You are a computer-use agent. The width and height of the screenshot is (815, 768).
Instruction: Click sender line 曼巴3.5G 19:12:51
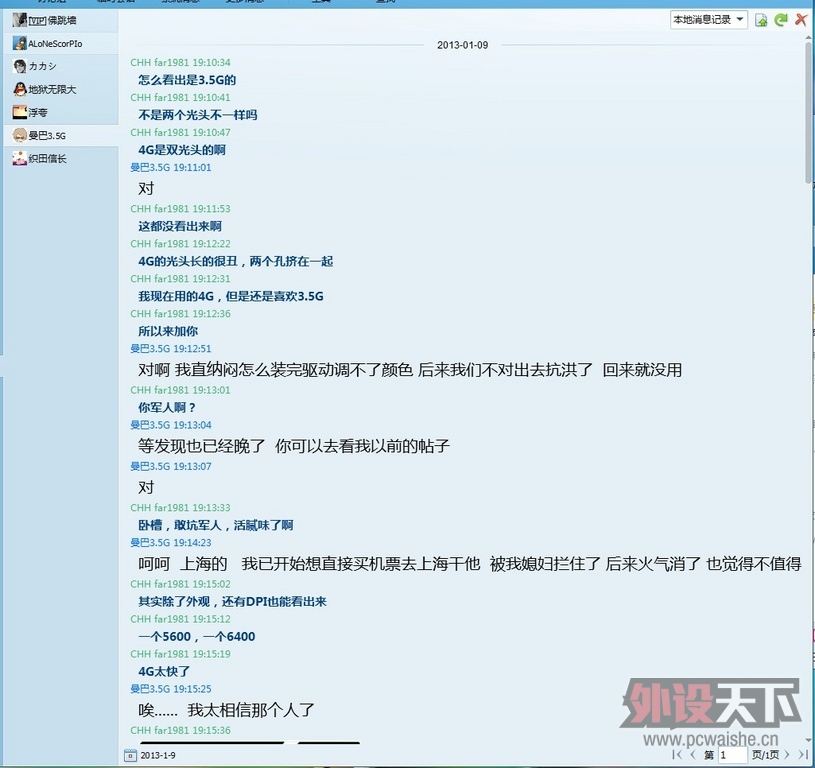[170, 349]
